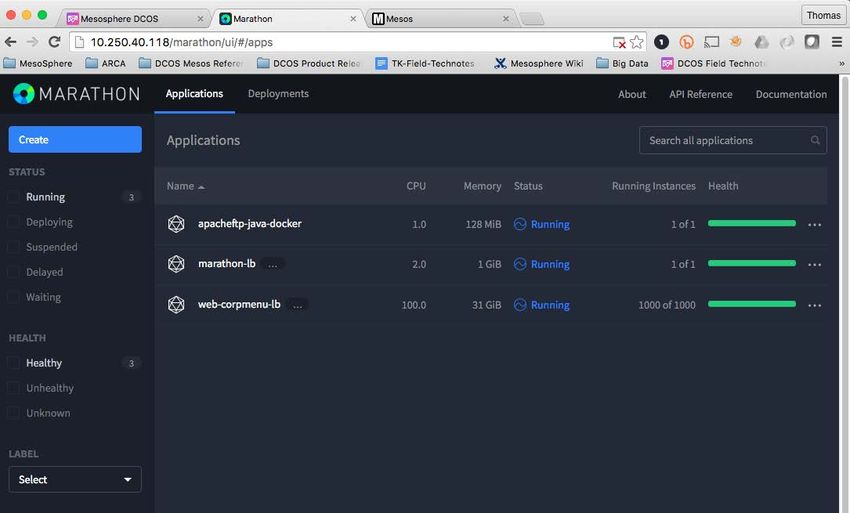Click the cast screen extension icon
The image size is (850, 513).
point(711,42)
